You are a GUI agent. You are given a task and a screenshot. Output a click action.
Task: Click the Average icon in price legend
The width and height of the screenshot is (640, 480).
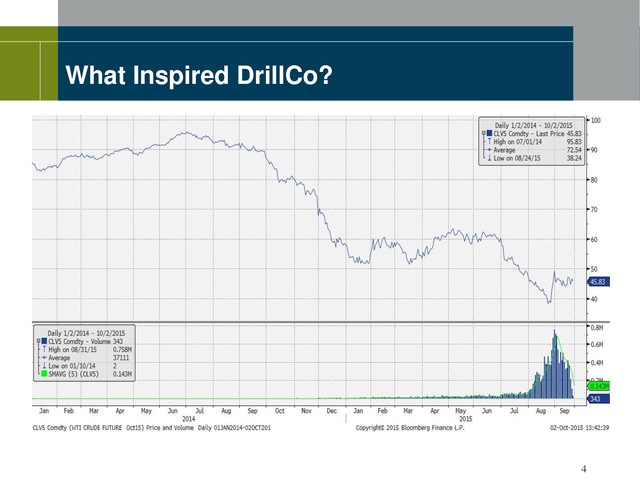[490, 149]
